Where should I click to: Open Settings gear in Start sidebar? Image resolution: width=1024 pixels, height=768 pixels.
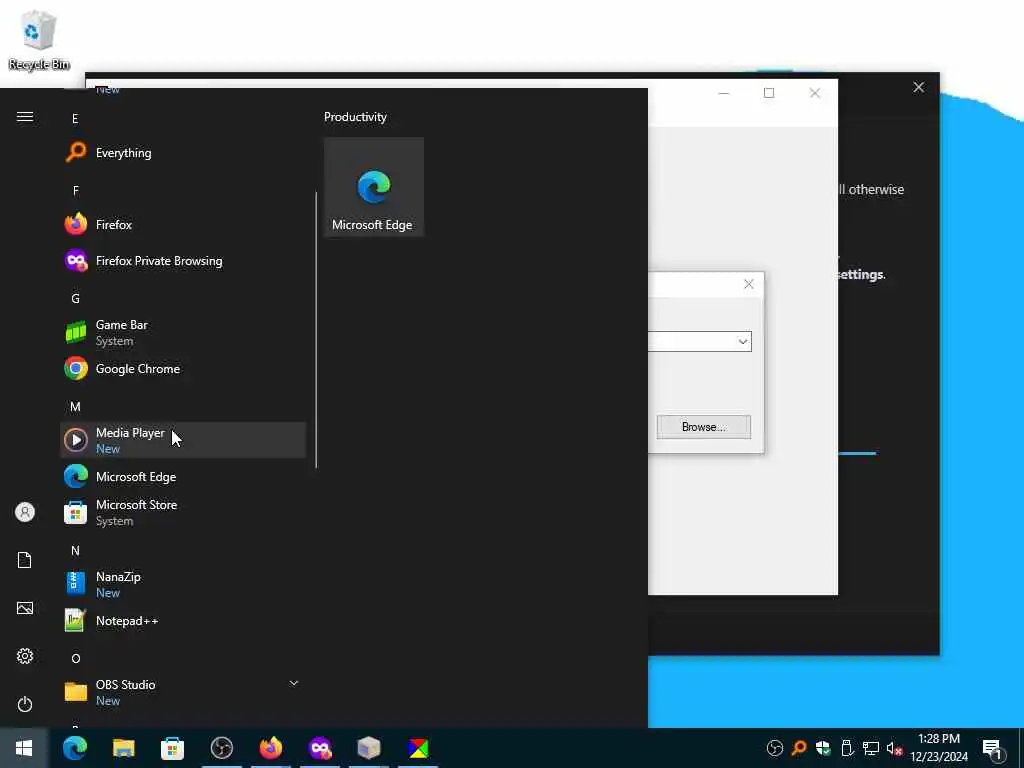(25, 656)
